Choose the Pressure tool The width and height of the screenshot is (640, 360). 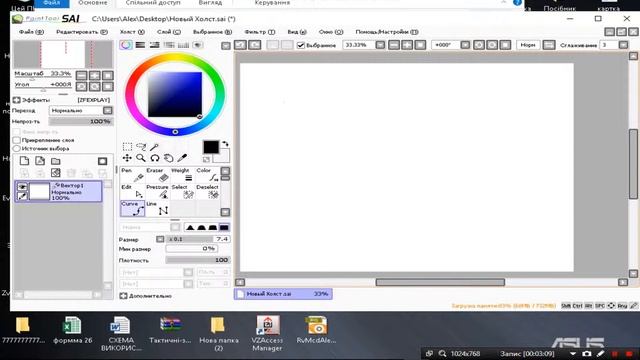coord(158,191)
